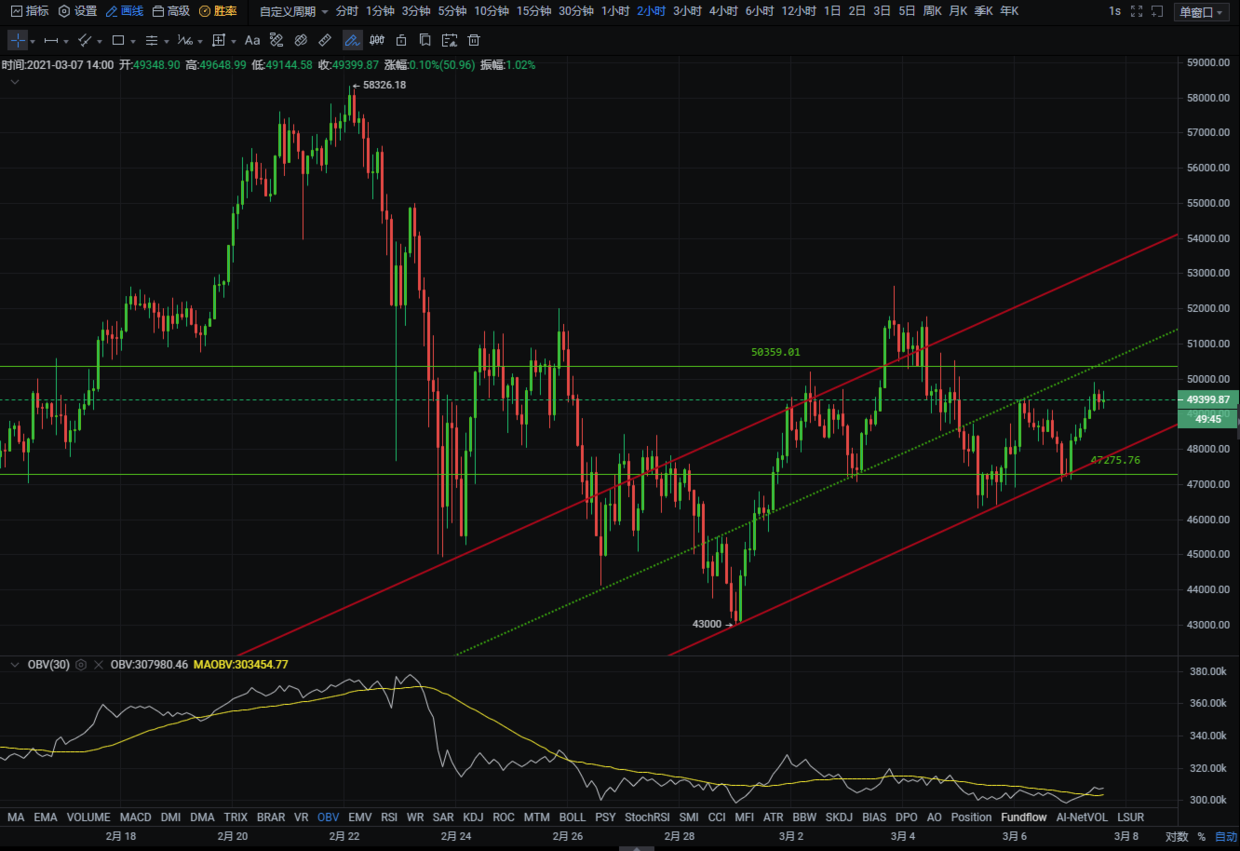The height and width of the screenshot is (851, 1240).
Task: Open the 单窗口 window layout dropdown
Action: [x=1201, y=12]
